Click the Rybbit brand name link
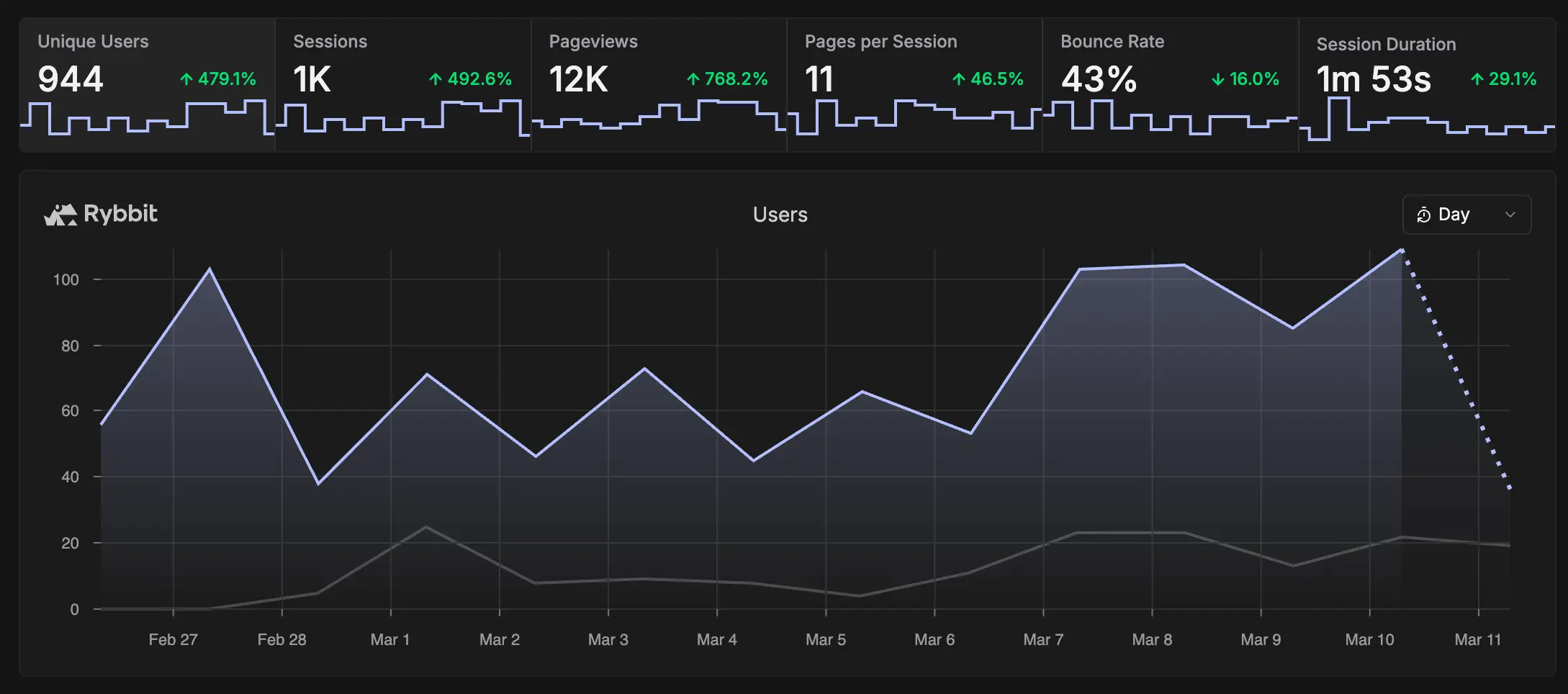The image size is (1568, 694). coord(120,214)
